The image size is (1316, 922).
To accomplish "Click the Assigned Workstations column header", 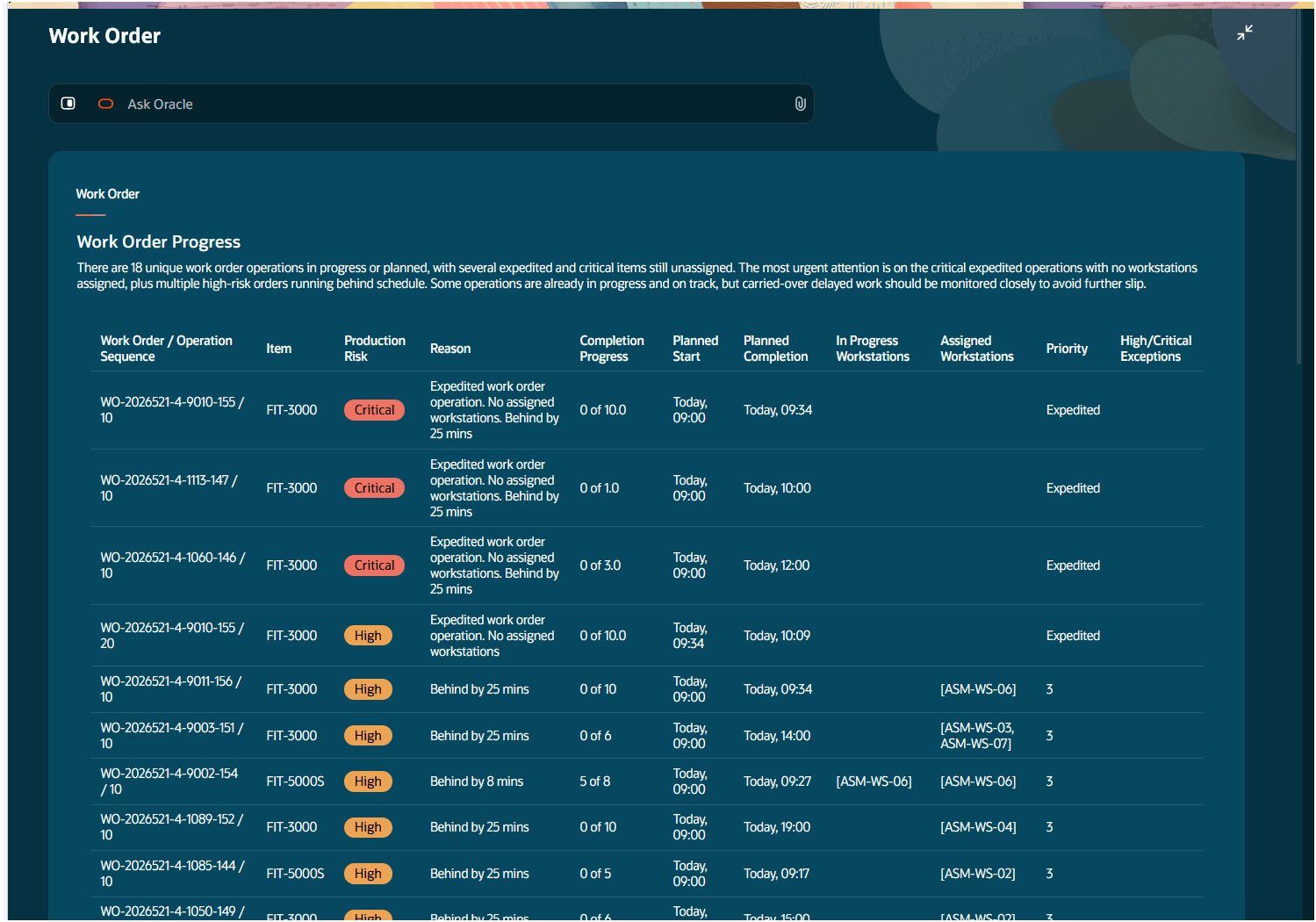I will click(x=977, y=349).
